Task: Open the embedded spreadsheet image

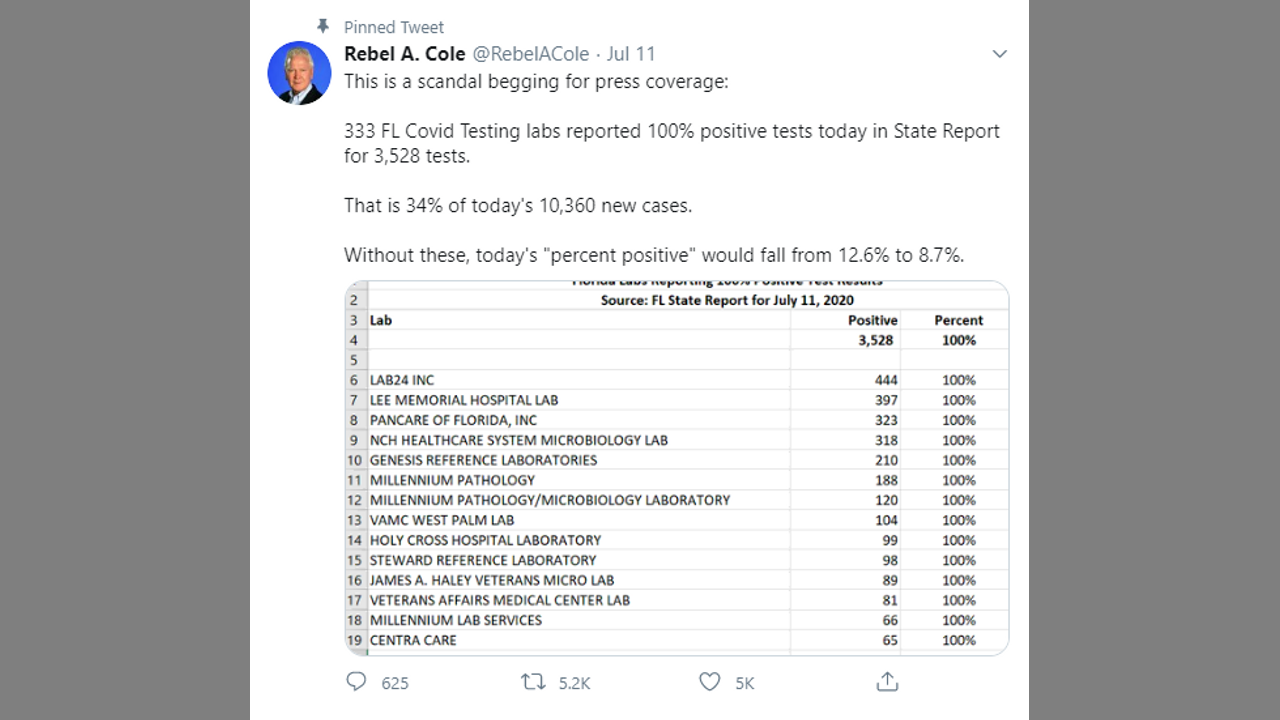Action: [676, 468]
